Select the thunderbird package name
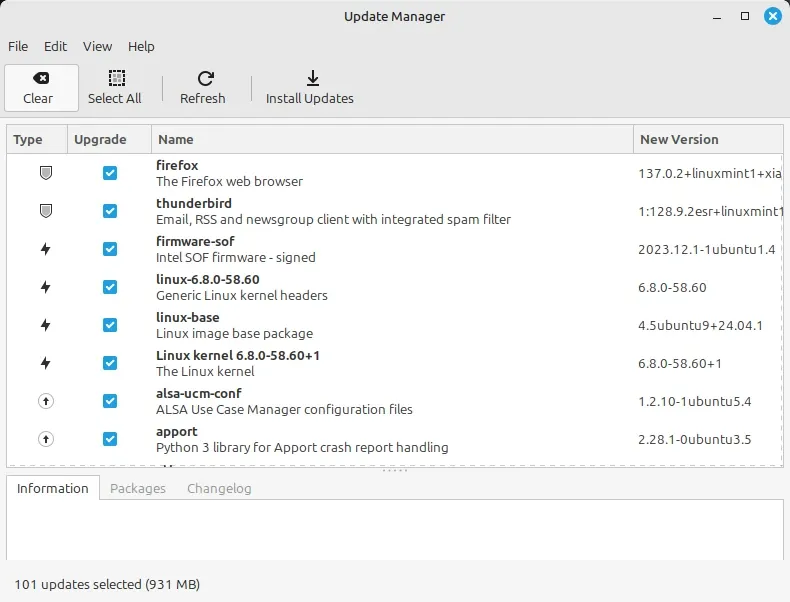The width and height of the screenshot is (790, 602). [194, 203]
